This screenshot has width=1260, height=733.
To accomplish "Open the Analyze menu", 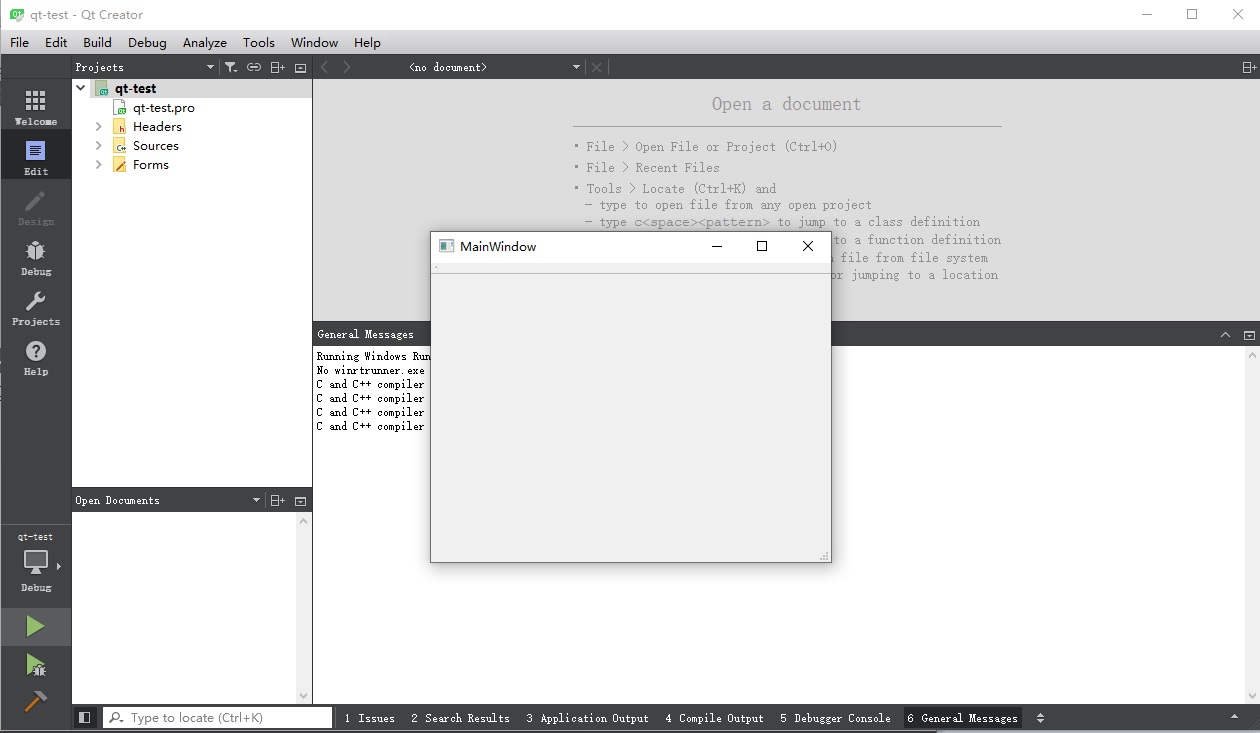I will tap(204, 42).
